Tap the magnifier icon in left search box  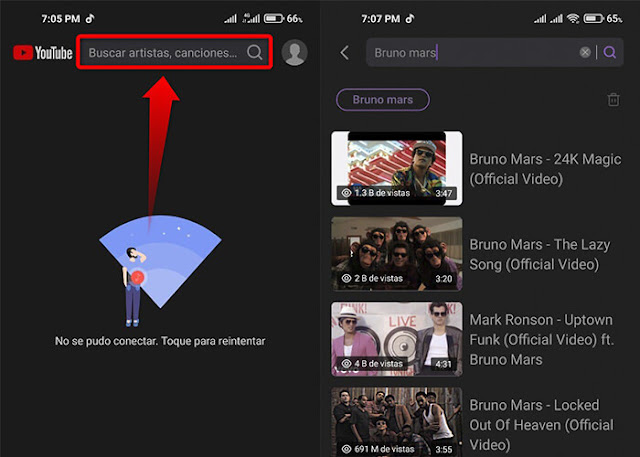(254, 52)
